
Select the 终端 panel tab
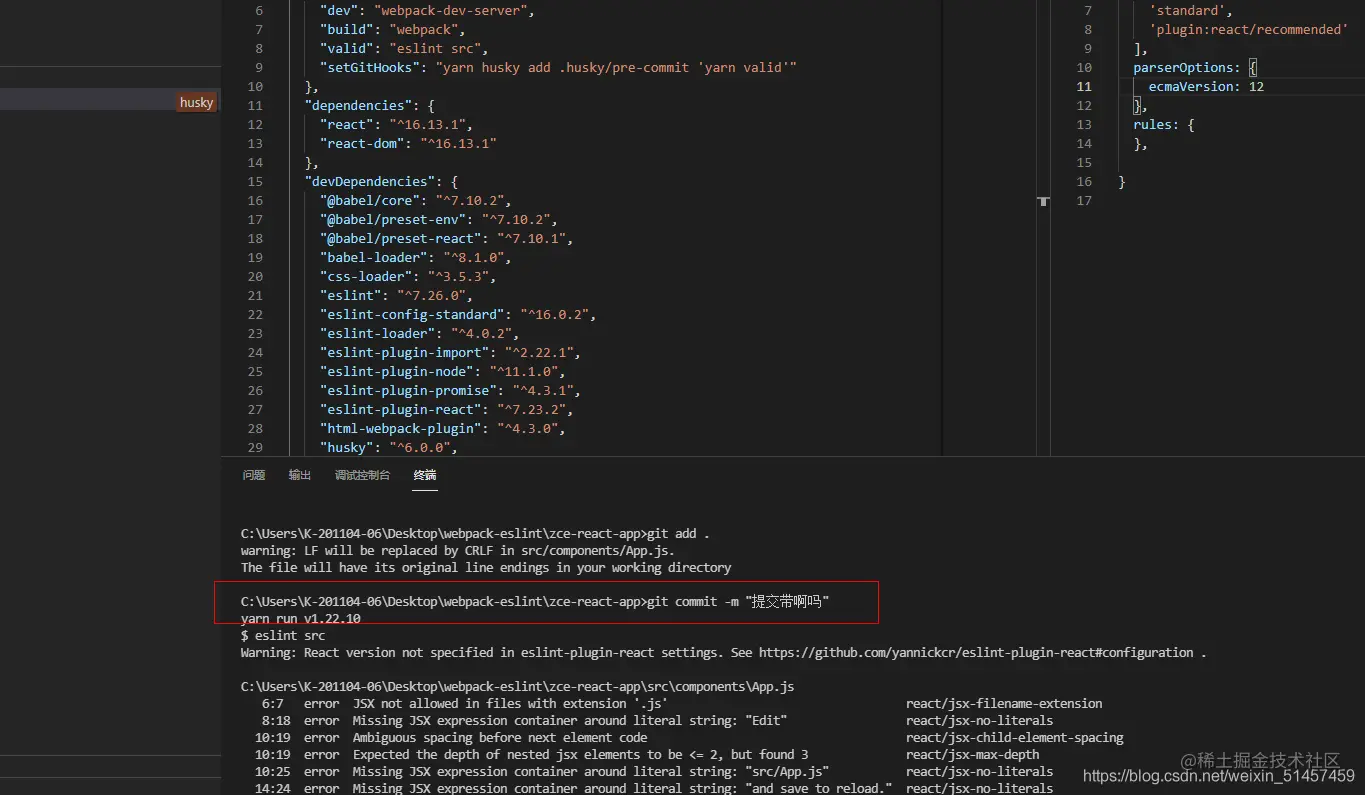tap(425, 475)
